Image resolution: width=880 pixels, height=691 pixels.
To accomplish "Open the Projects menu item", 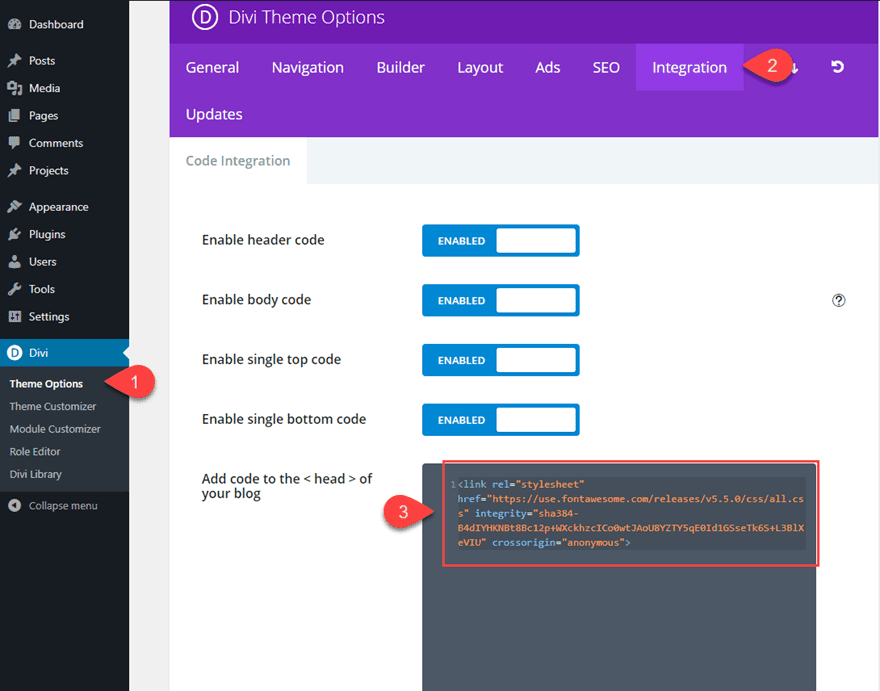I will pos(48,171).
